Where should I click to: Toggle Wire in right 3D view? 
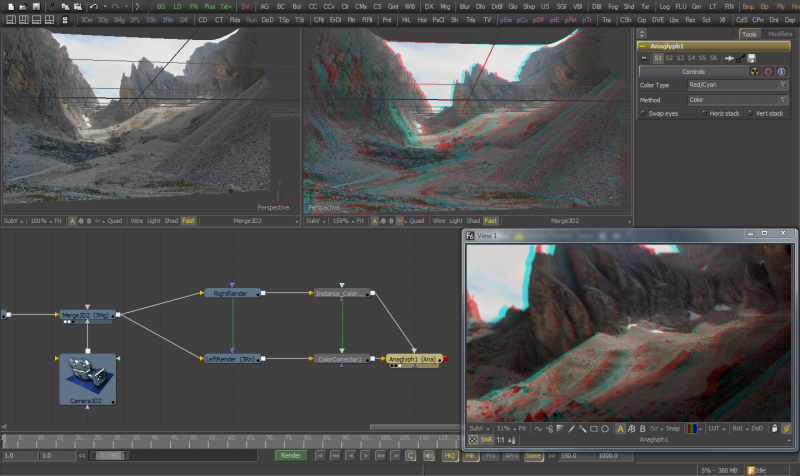point(439,221)
